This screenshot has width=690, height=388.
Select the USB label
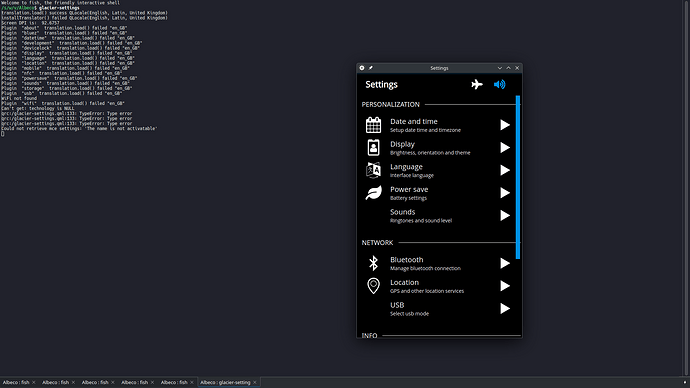(397, 305)
